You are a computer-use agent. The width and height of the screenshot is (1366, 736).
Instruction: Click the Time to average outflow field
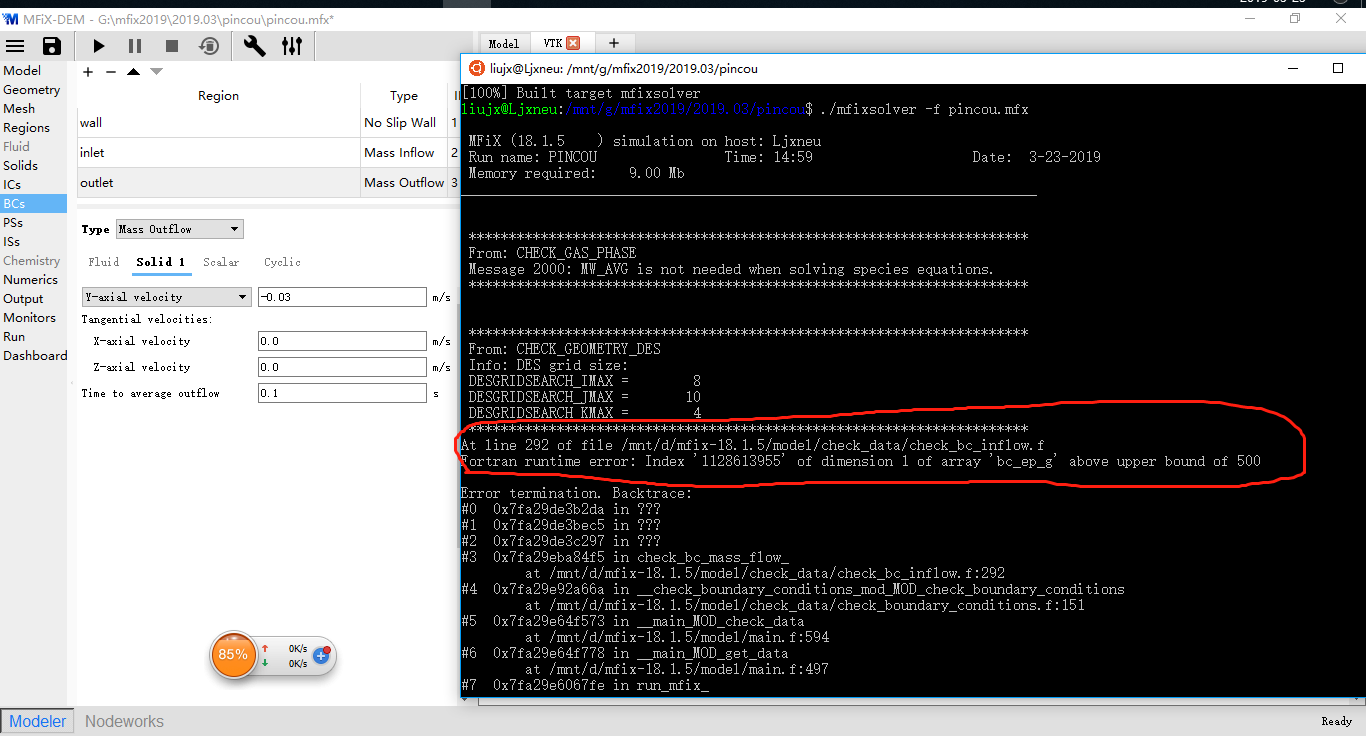(342, 393)
